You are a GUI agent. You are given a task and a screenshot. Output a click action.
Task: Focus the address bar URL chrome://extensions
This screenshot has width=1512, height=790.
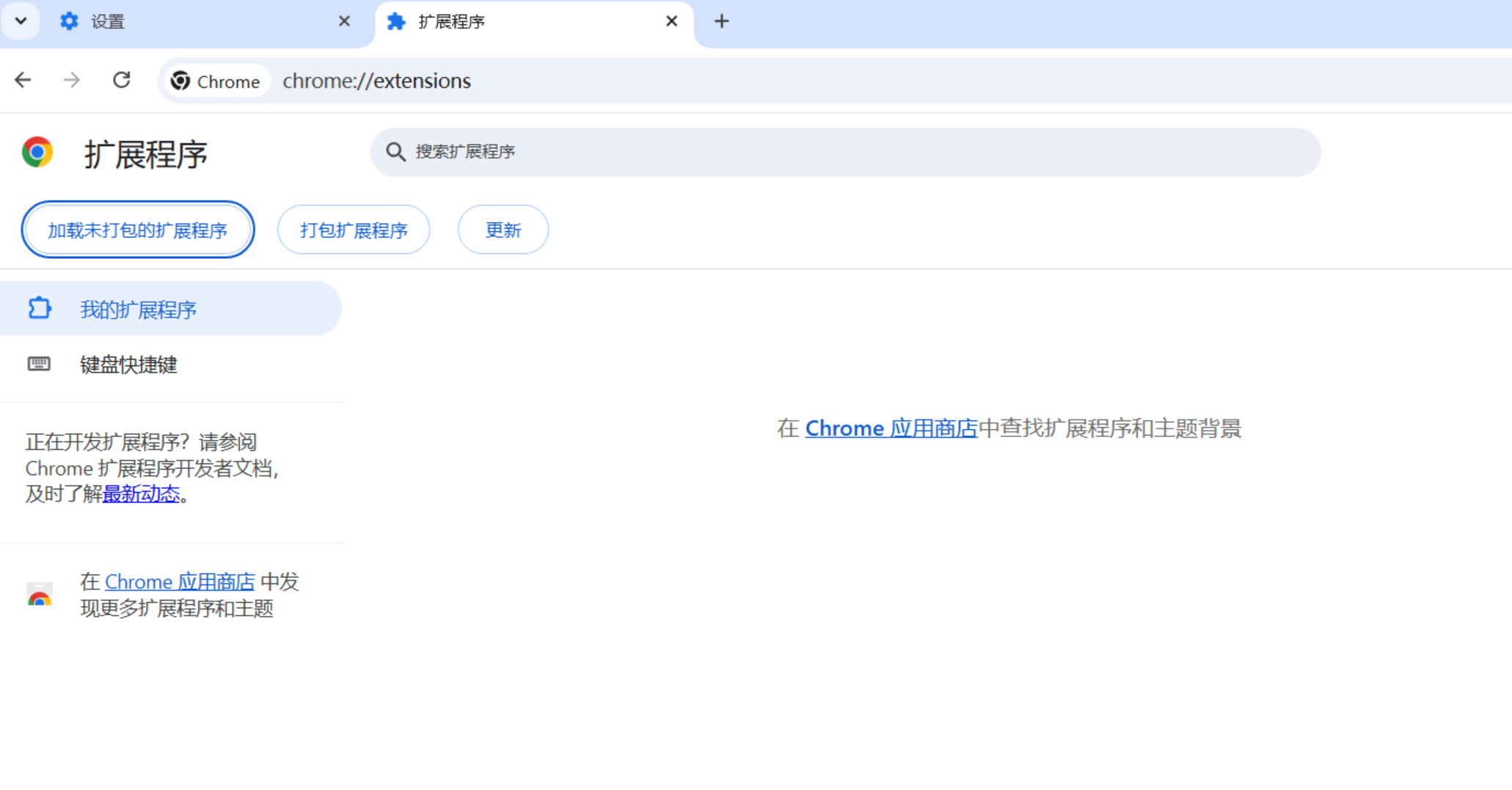point(377,81)
